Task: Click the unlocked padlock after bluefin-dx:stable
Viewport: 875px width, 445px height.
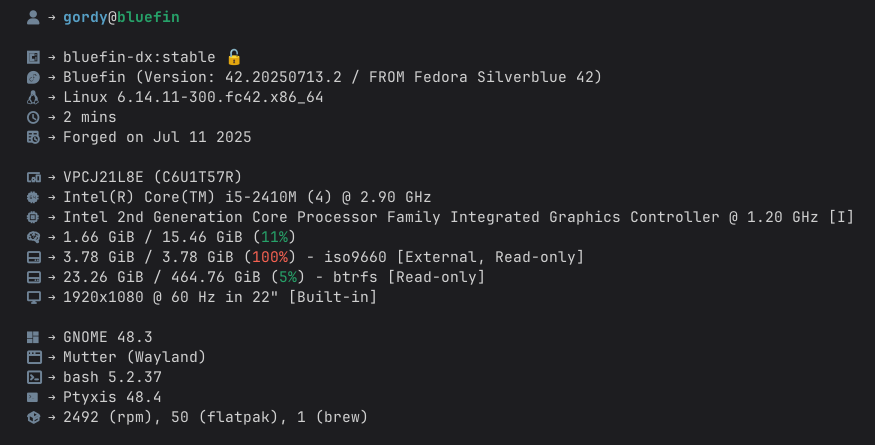Action: (234, 57)
